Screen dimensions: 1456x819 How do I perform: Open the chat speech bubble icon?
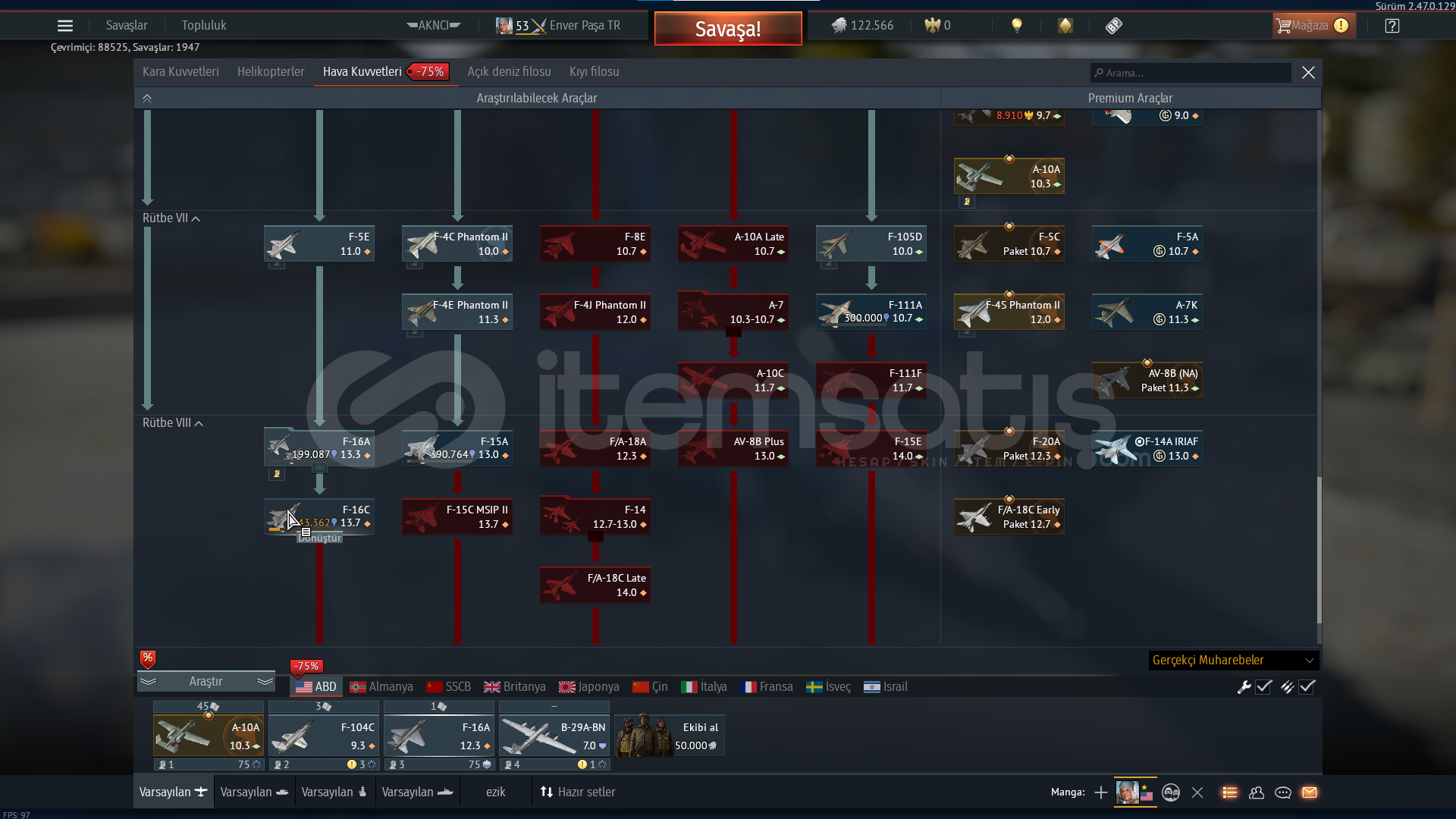1283,792
